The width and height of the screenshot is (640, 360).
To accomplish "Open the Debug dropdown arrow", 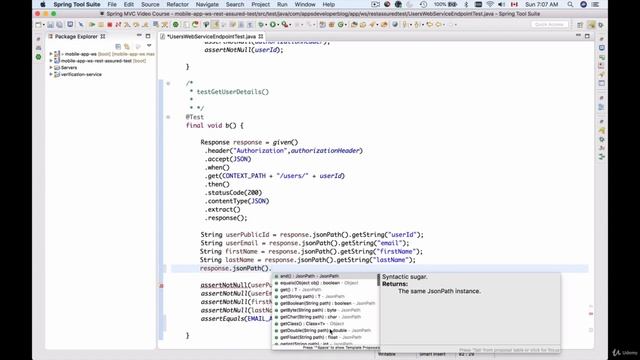I will [x=266, y=25].
